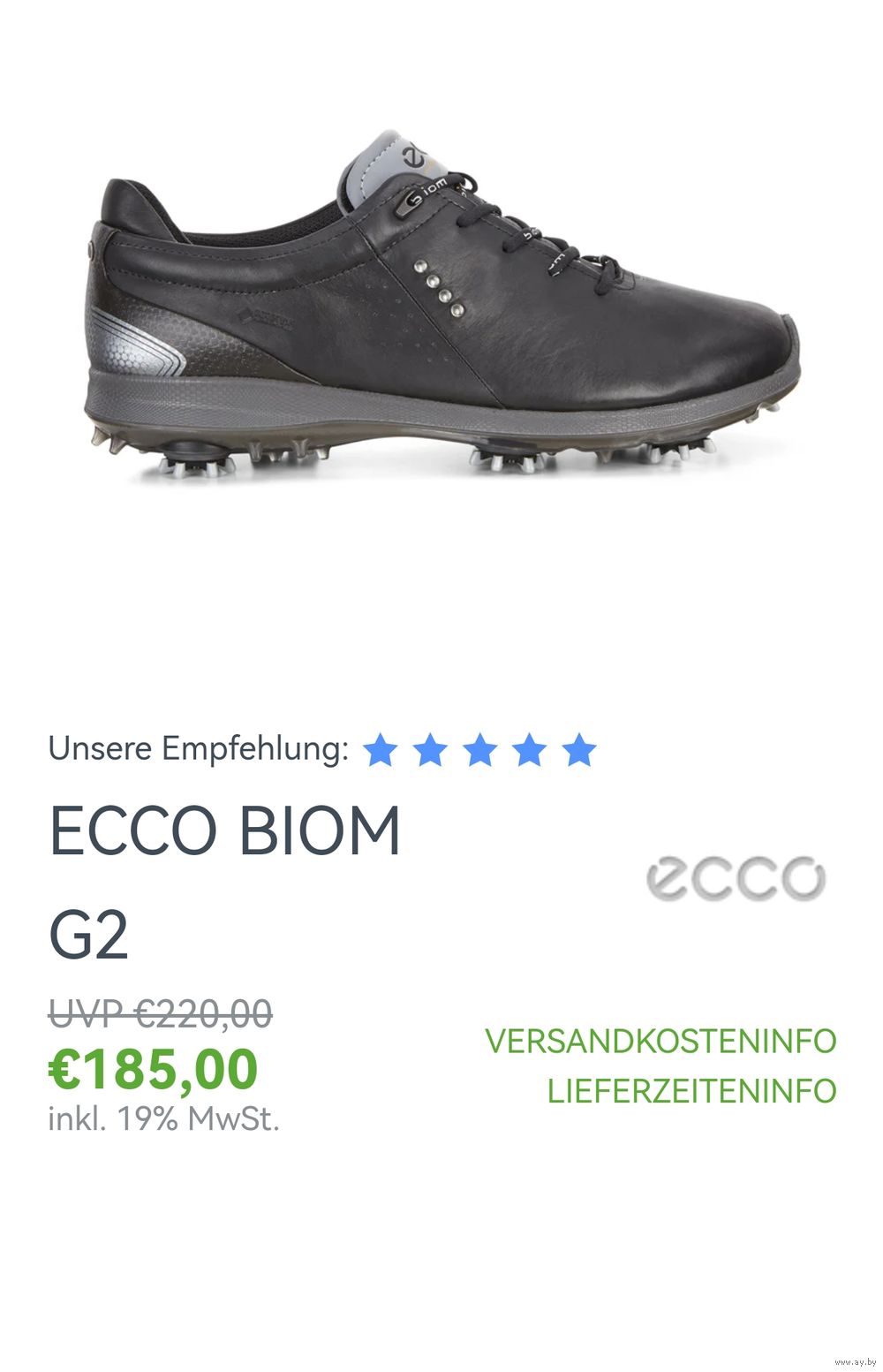Screen dimensions: 883x1372
Task: Click the grey ECCO brand logo
Action: point(736,877)
